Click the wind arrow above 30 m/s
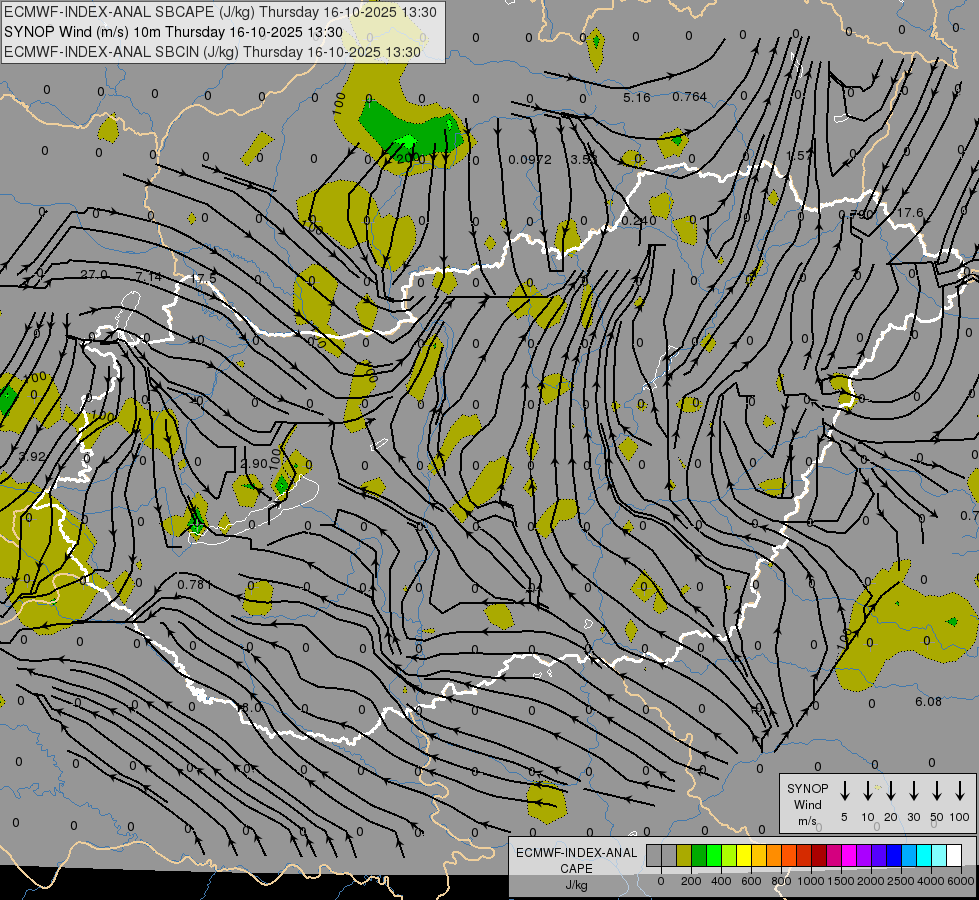 click(x=913, y=790)
